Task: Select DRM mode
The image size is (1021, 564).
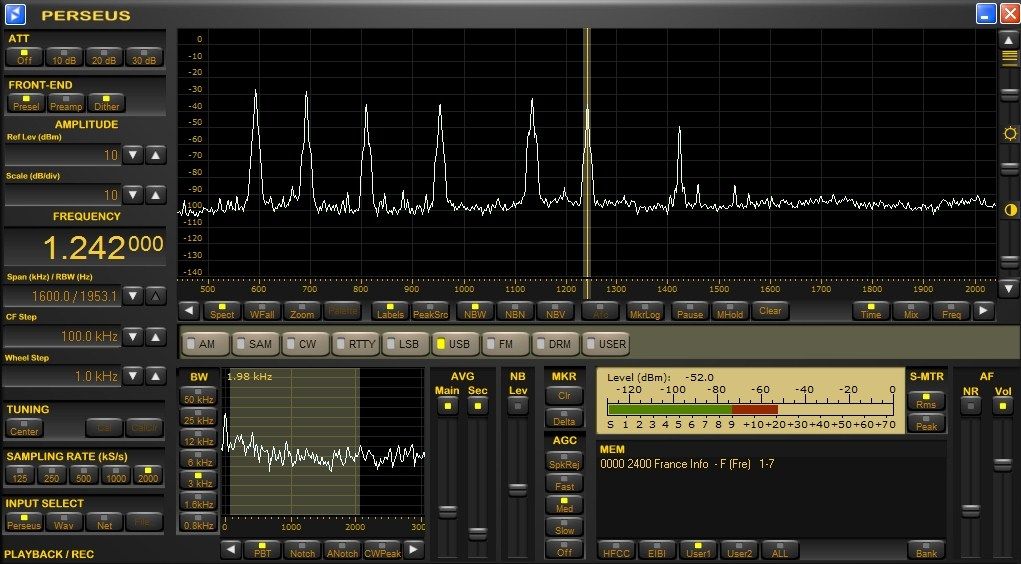Action: (556, 344)
